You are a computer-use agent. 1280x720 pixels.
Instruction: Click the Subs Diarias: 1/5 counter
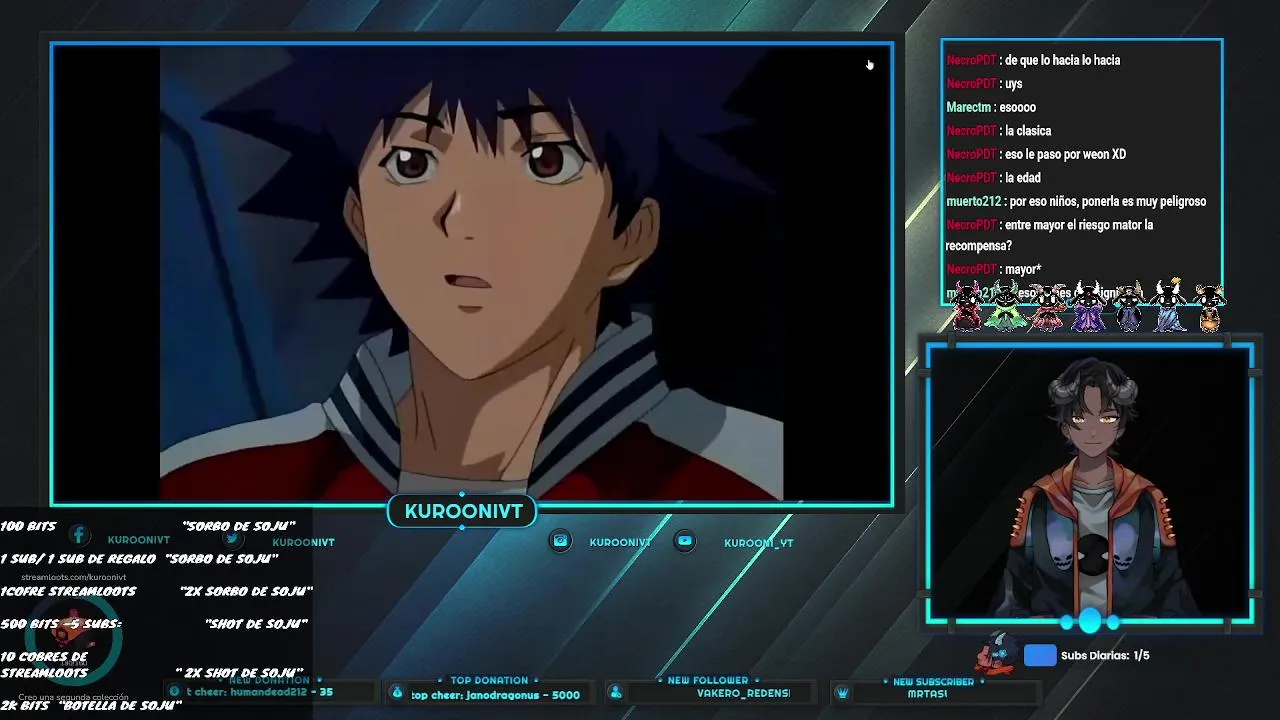pyautogui.click(x=1105, y=655)
